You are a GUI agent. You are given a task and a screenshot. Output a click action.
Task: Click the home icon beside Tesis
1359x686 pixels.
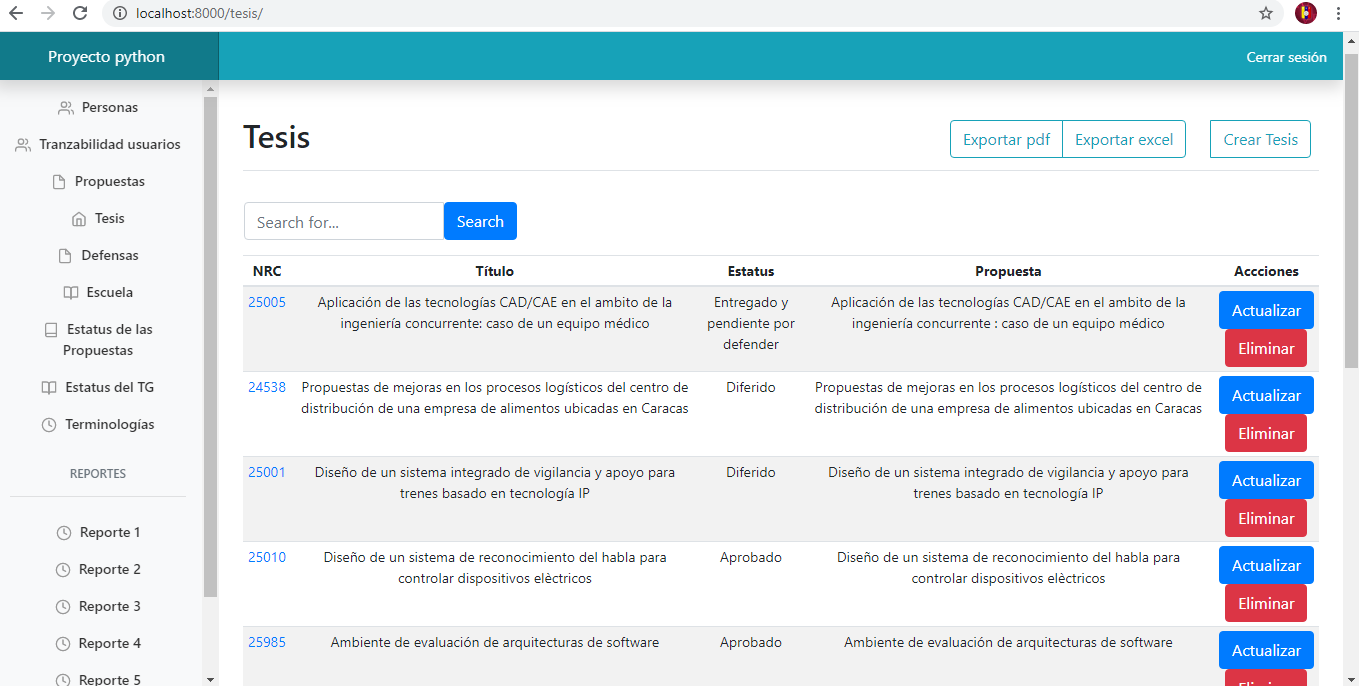[79, 218]
